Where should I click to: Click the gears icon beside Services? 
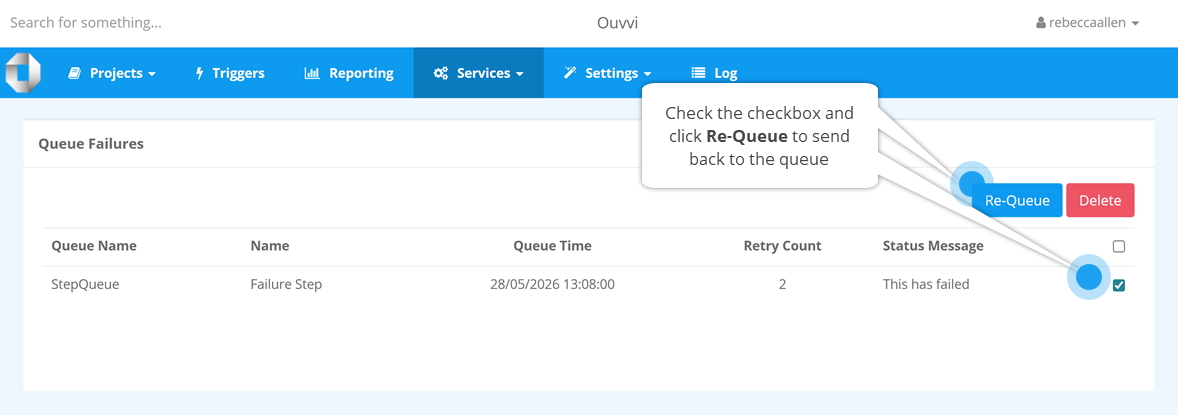click(x=441, y=73)
